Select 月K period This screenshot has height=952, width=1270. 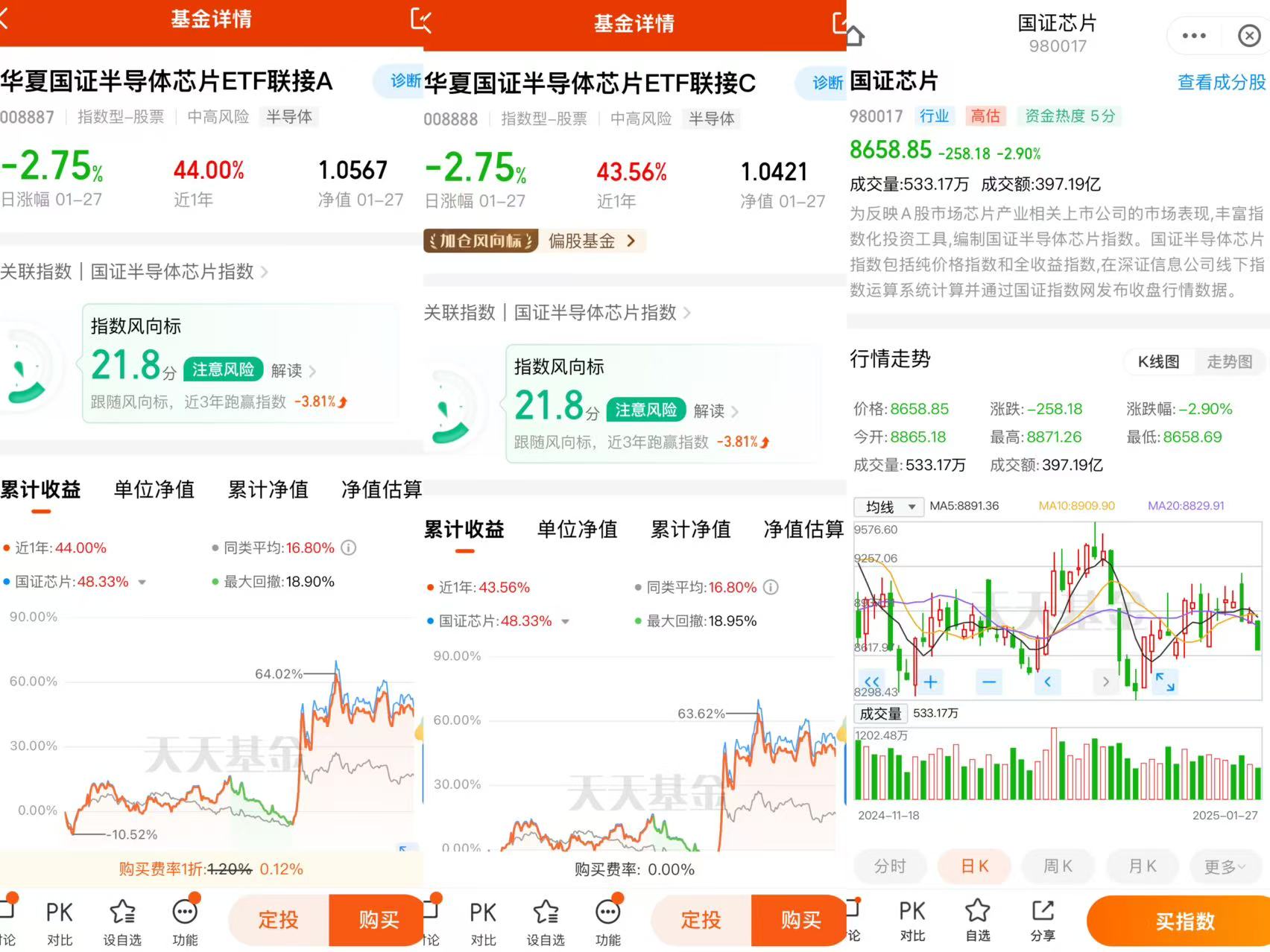click(x=1142, y=866)
